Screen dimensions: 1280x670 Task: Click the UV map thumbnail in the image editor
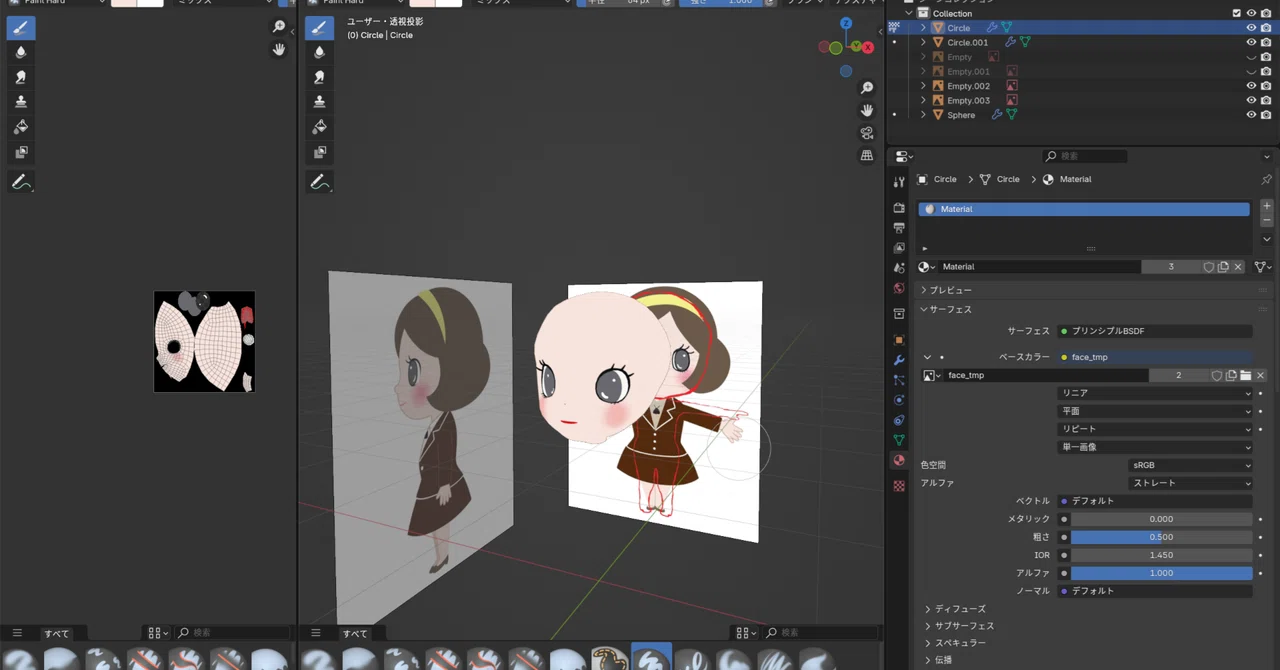tap(204, 341)
